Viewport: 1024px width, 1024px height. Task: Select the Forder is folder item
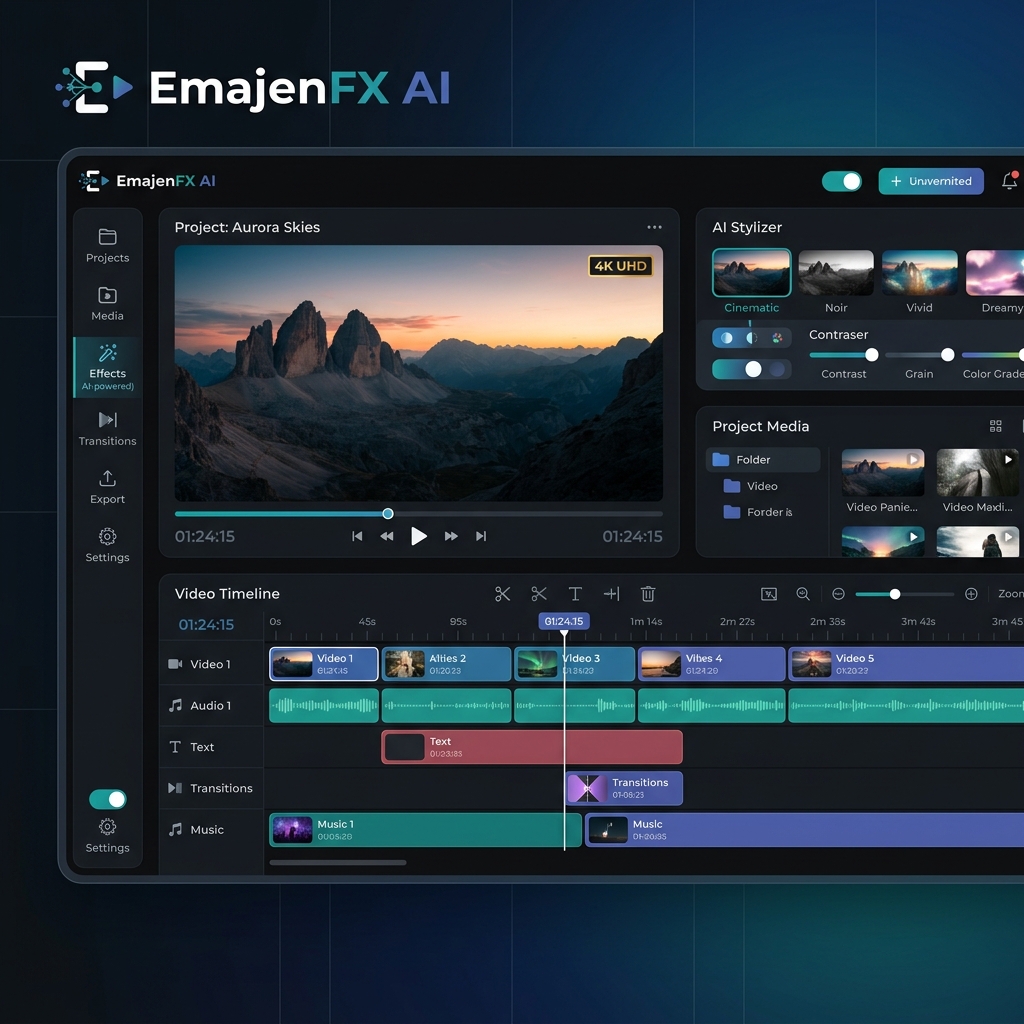758,513
